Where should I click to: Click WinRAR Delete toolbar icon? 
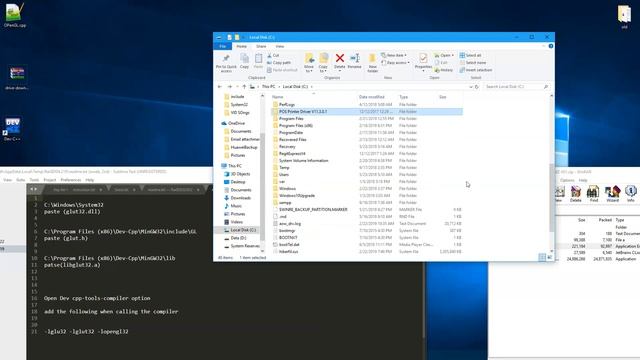click(x=576, y=193)
